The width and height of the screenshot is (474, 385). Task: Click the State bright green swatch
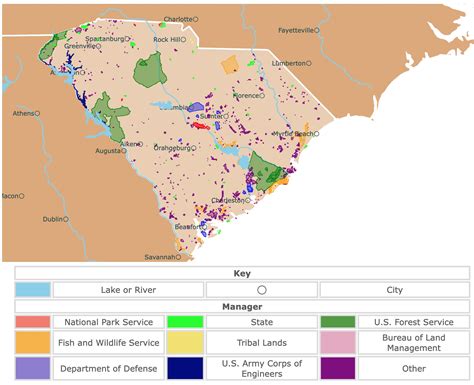click(185, 322)
